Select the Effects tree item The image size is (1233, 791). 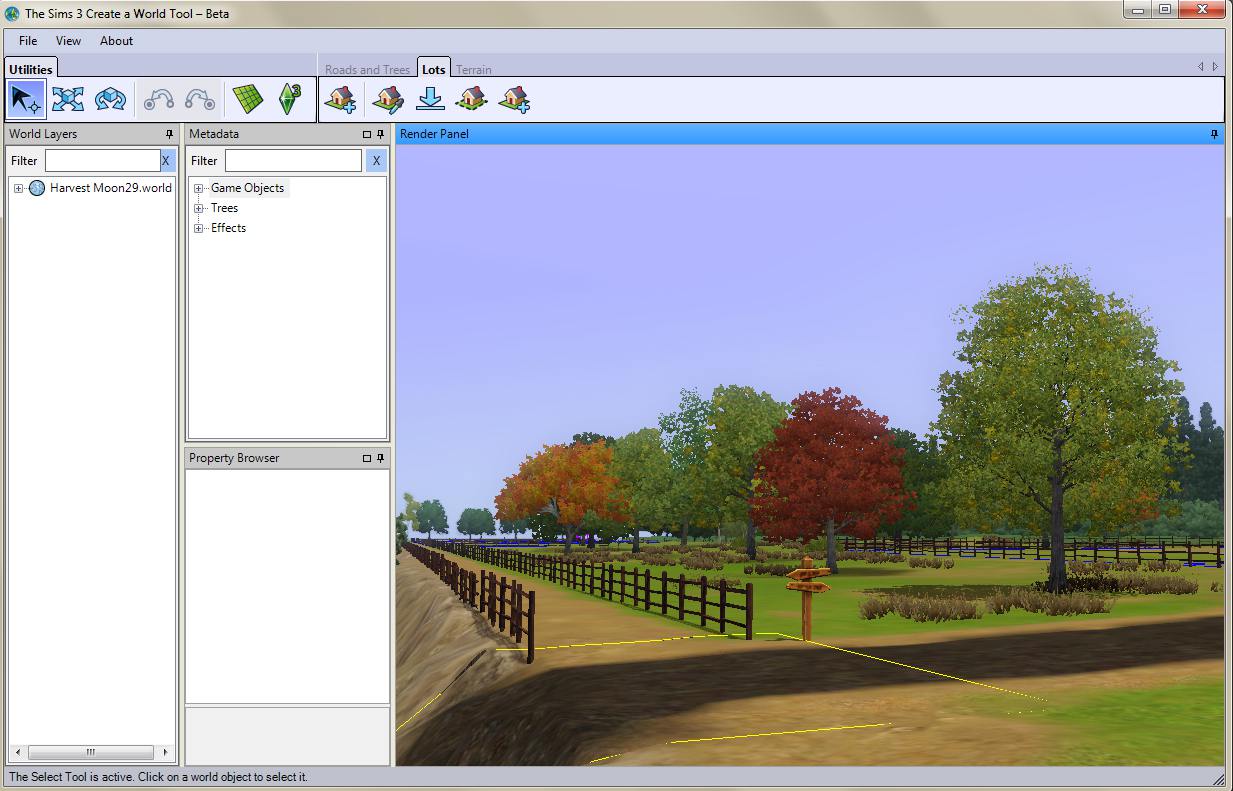(x=228, y=228)
